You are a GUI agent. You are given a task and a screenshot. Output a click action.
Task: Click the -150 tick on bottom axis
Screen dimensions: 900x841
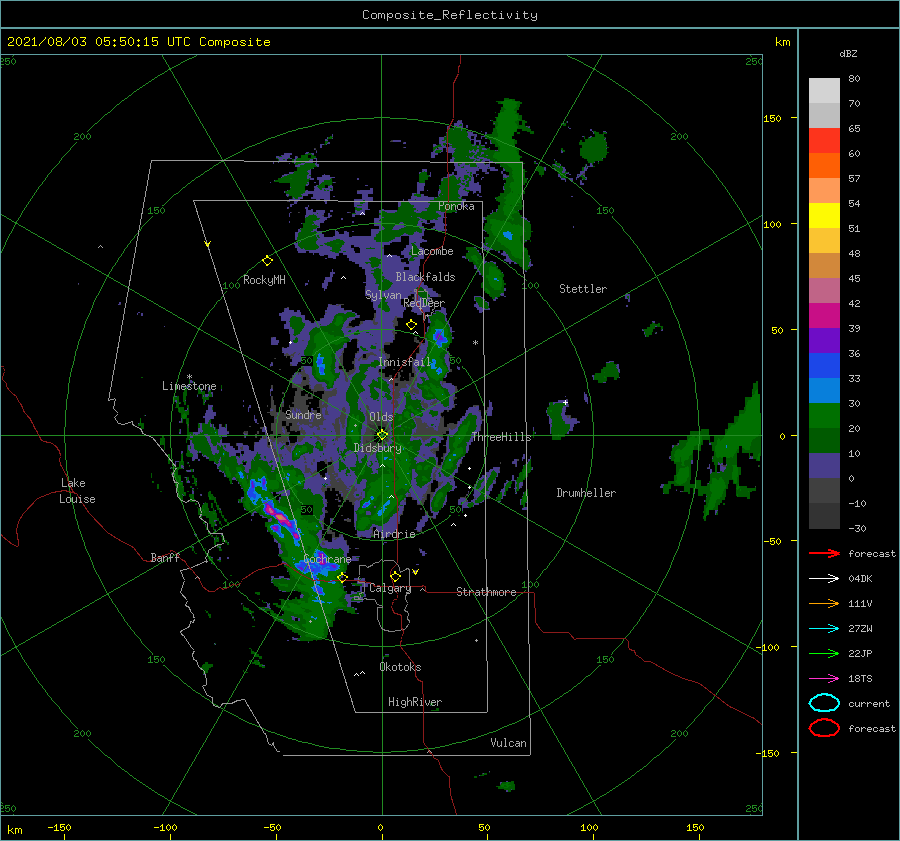coord(59,827)
